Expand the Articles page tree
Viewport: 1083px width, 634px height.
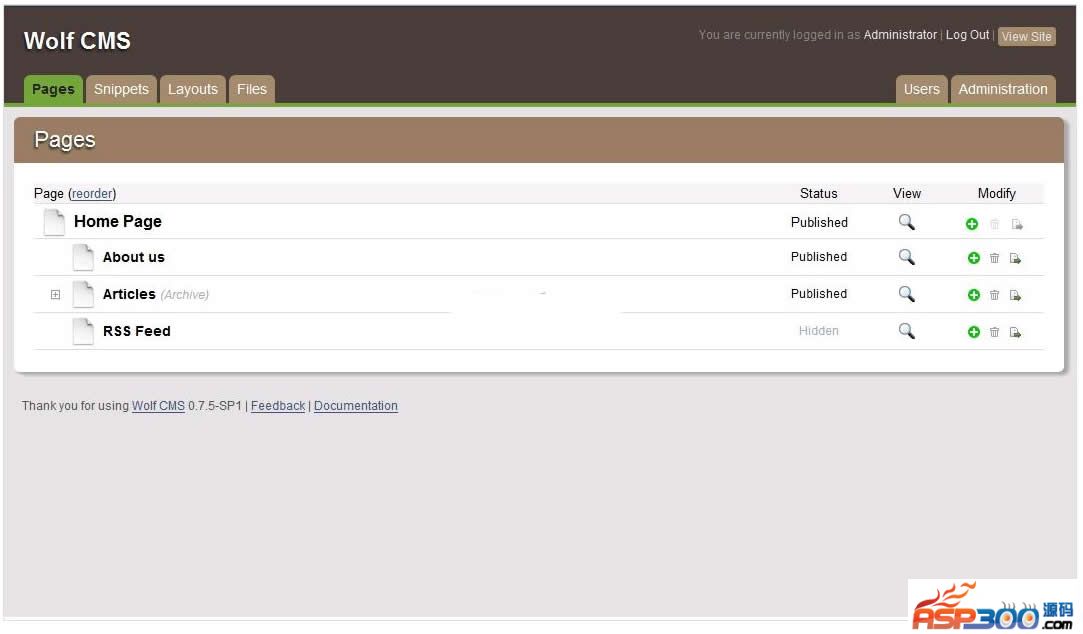55,295
